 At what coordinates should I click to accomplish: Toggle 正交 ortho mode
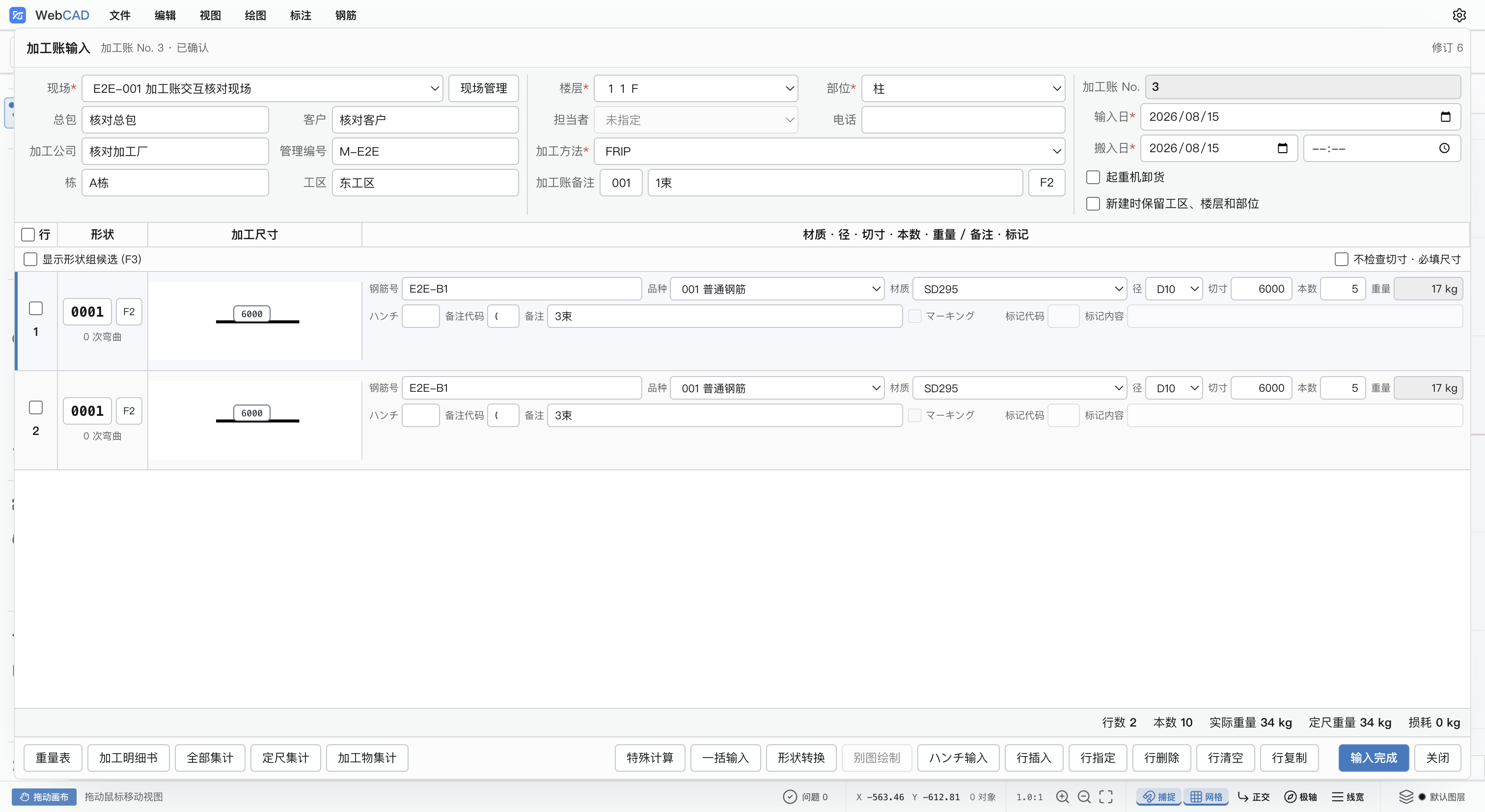click(1253, 796)
